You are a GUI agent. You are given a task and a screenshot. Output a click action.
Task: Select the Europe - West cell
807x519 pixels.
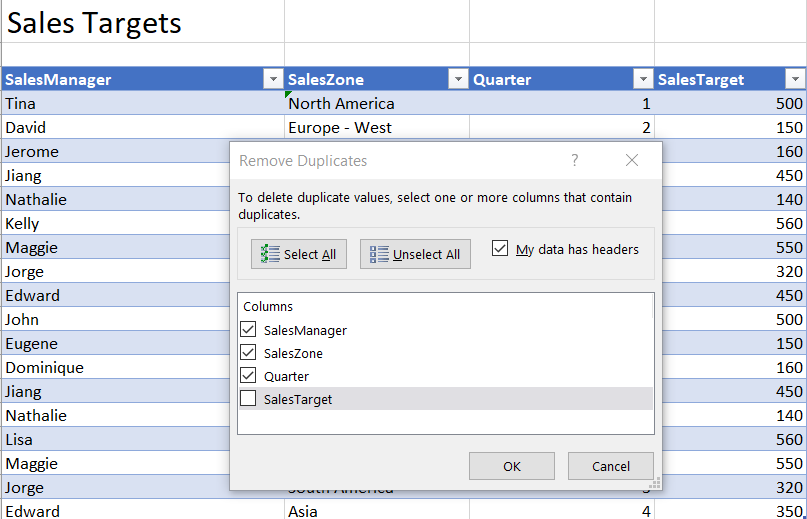click(377, 127)
